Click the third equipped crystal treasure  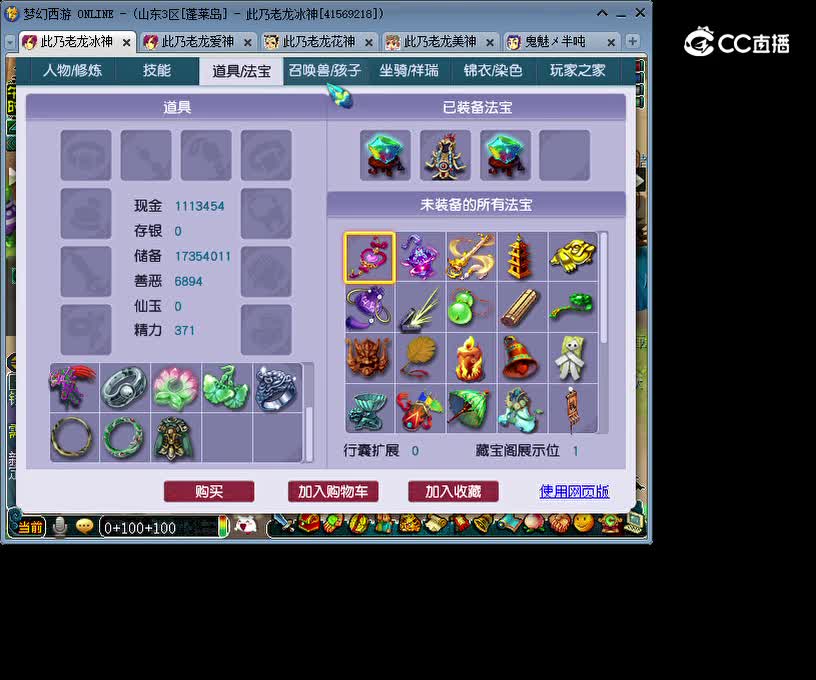505,156
